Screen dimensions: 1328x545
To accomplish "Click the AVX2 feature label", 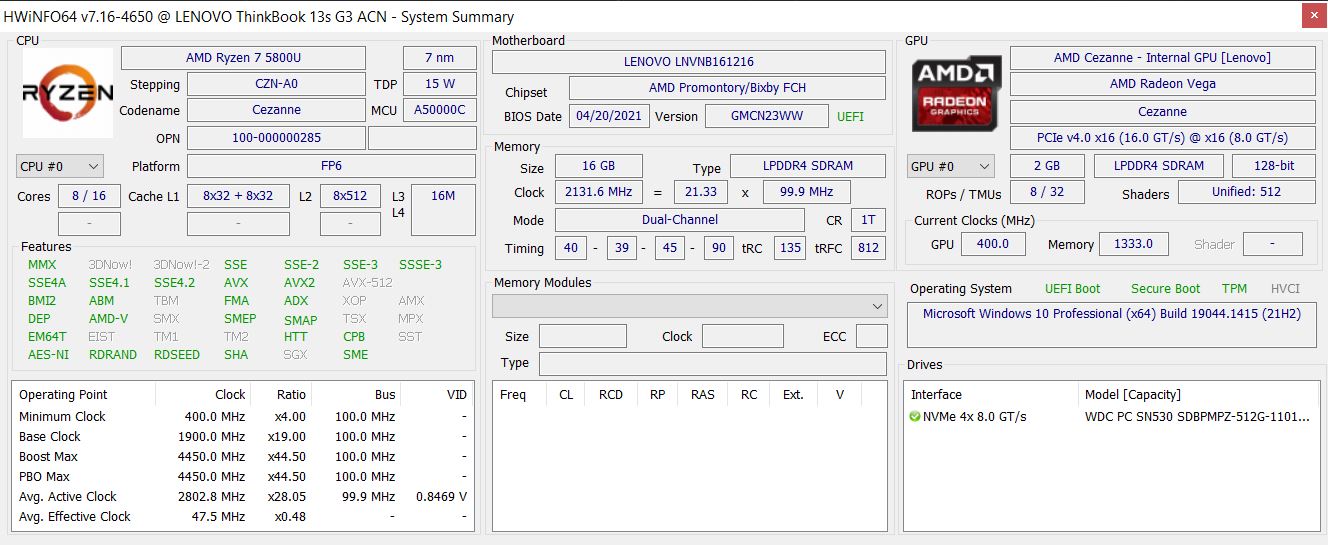I will tap(299, 283).
